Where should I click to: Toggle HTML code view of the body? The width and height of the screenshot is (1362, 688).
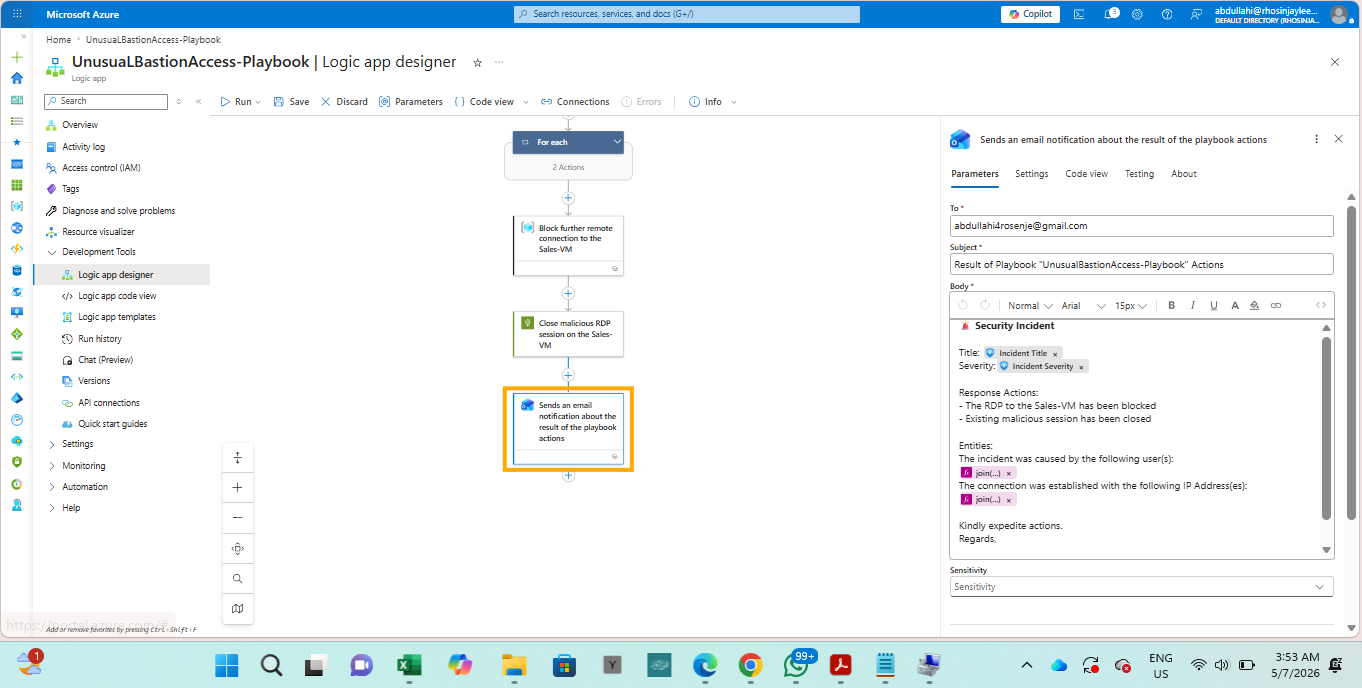click(x=1321, y=306)
